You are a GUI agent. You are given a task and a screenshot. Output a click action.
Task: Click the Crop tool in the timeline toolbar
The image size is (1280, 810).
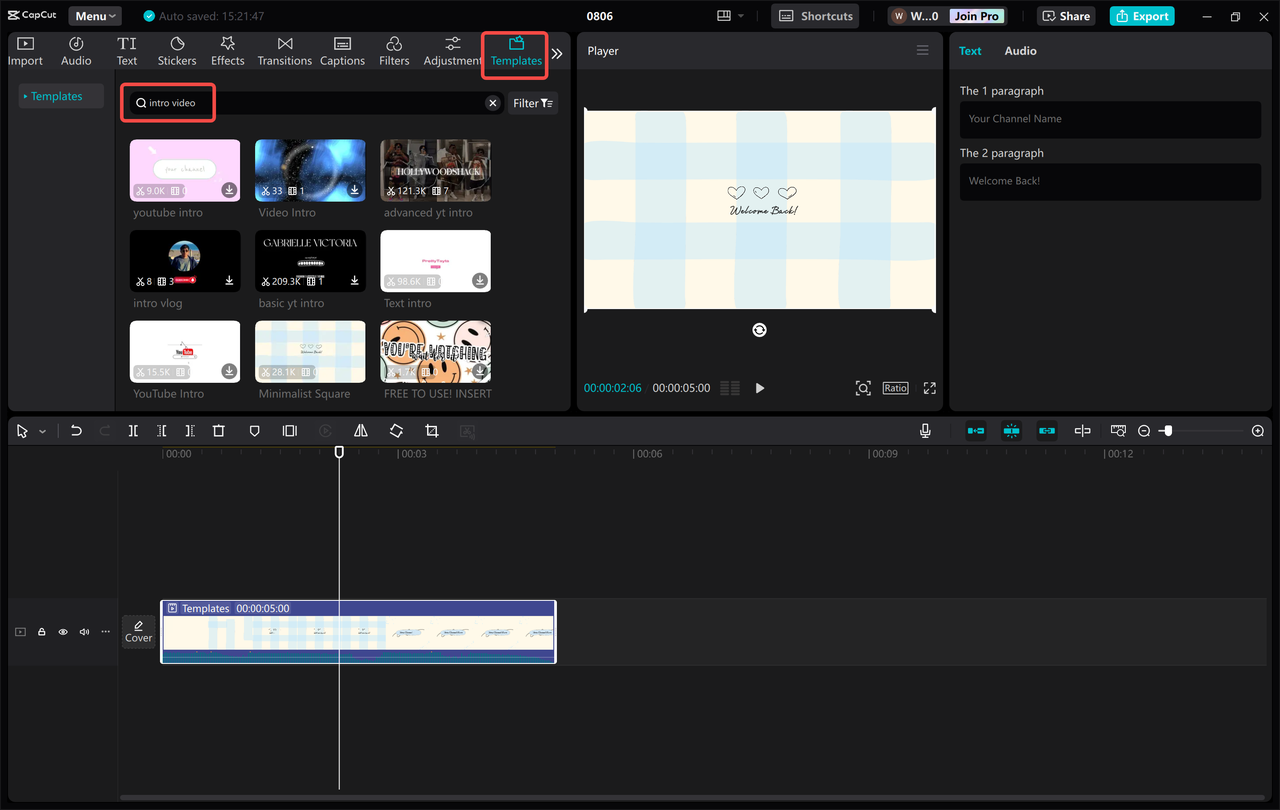(431, 430)
